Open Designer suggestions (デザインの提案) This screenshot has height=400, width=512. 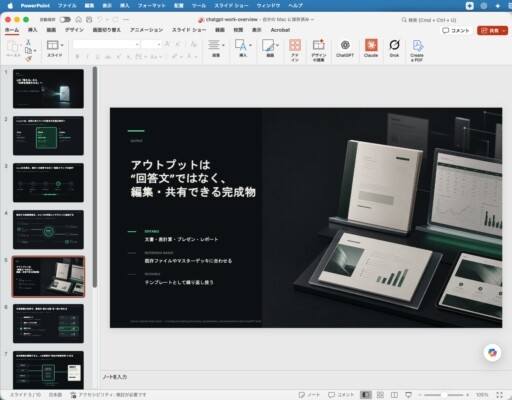point(319,50)
